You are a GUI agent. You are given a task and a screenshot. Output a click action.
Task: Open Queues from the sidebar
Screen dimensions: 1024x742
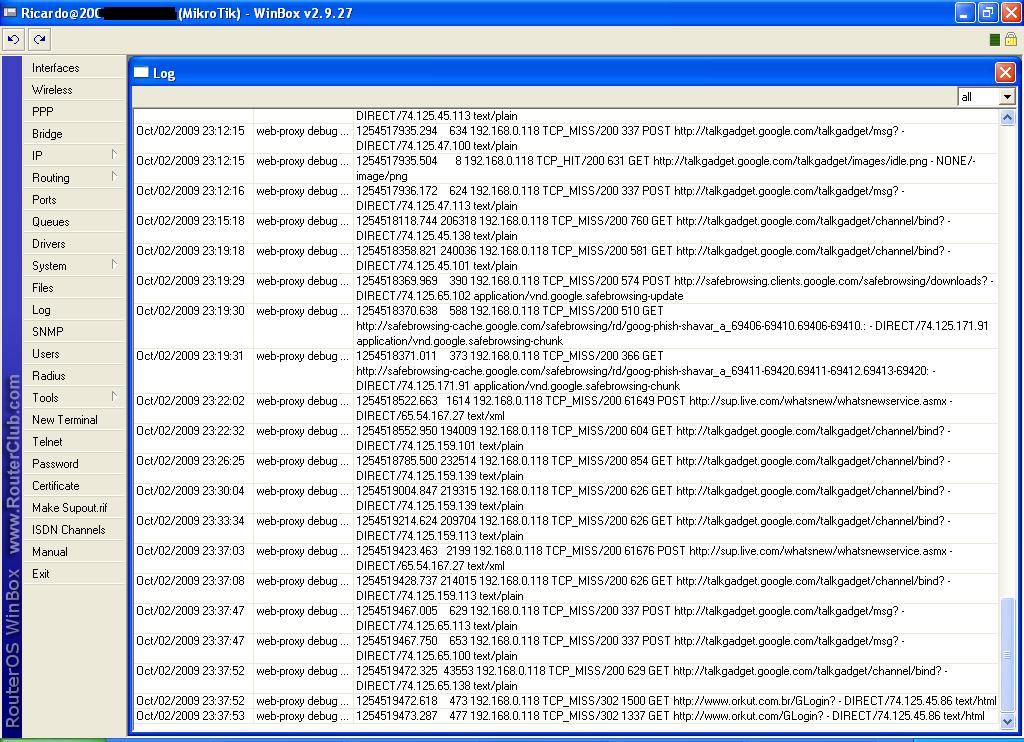pos(74,222)
